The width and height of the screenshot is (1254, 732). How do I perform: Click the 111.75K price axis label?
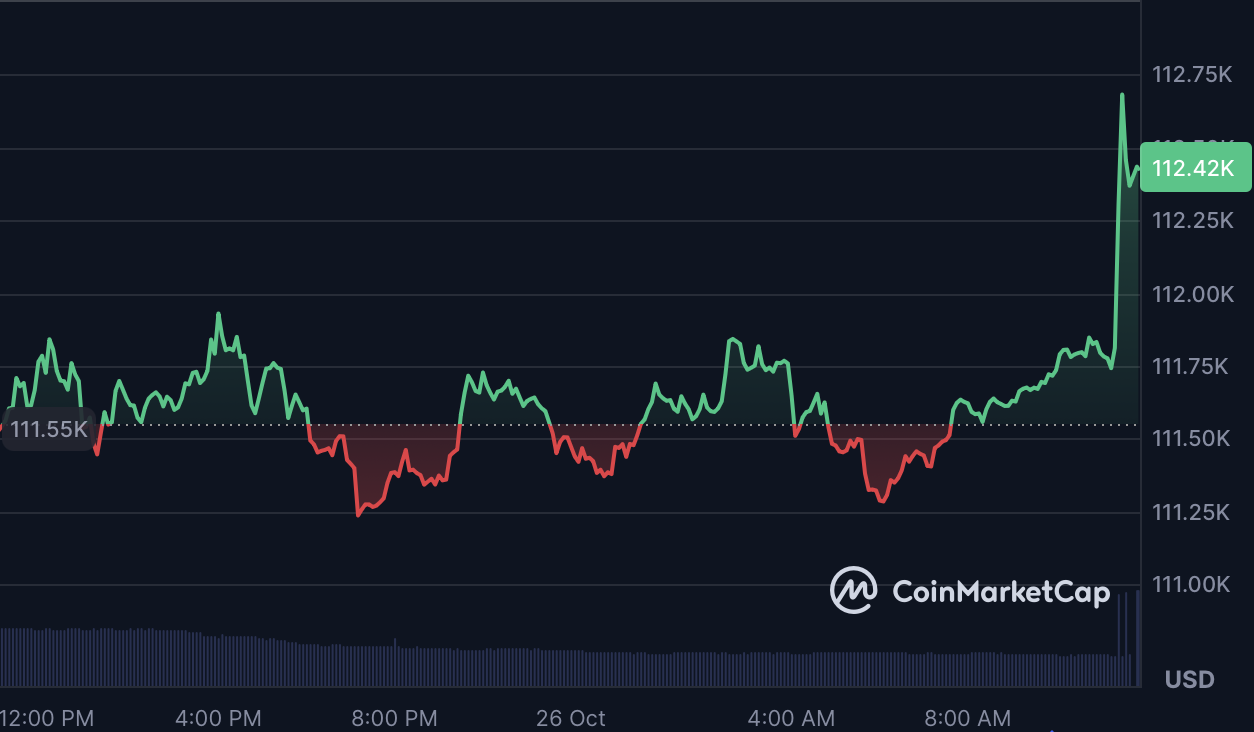click(1192, 367)
